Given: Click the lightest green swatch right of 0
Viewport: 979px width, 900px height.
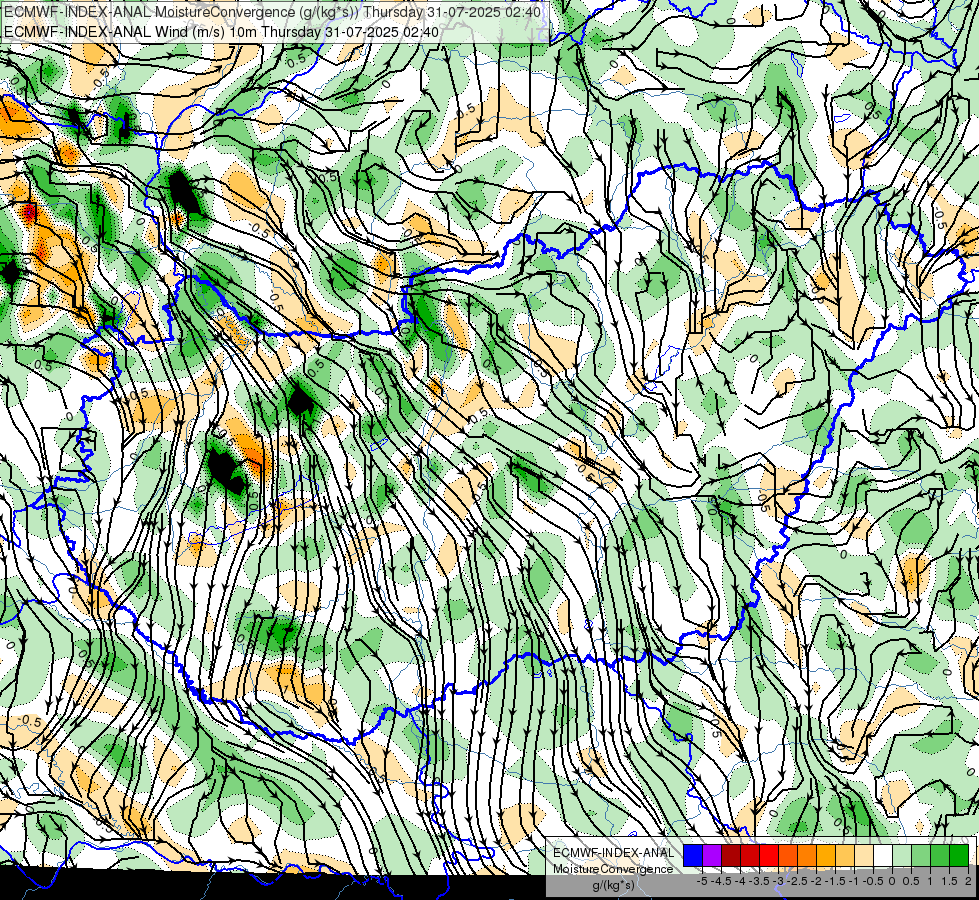Looking at the screenshot, I should coord(902,855).
